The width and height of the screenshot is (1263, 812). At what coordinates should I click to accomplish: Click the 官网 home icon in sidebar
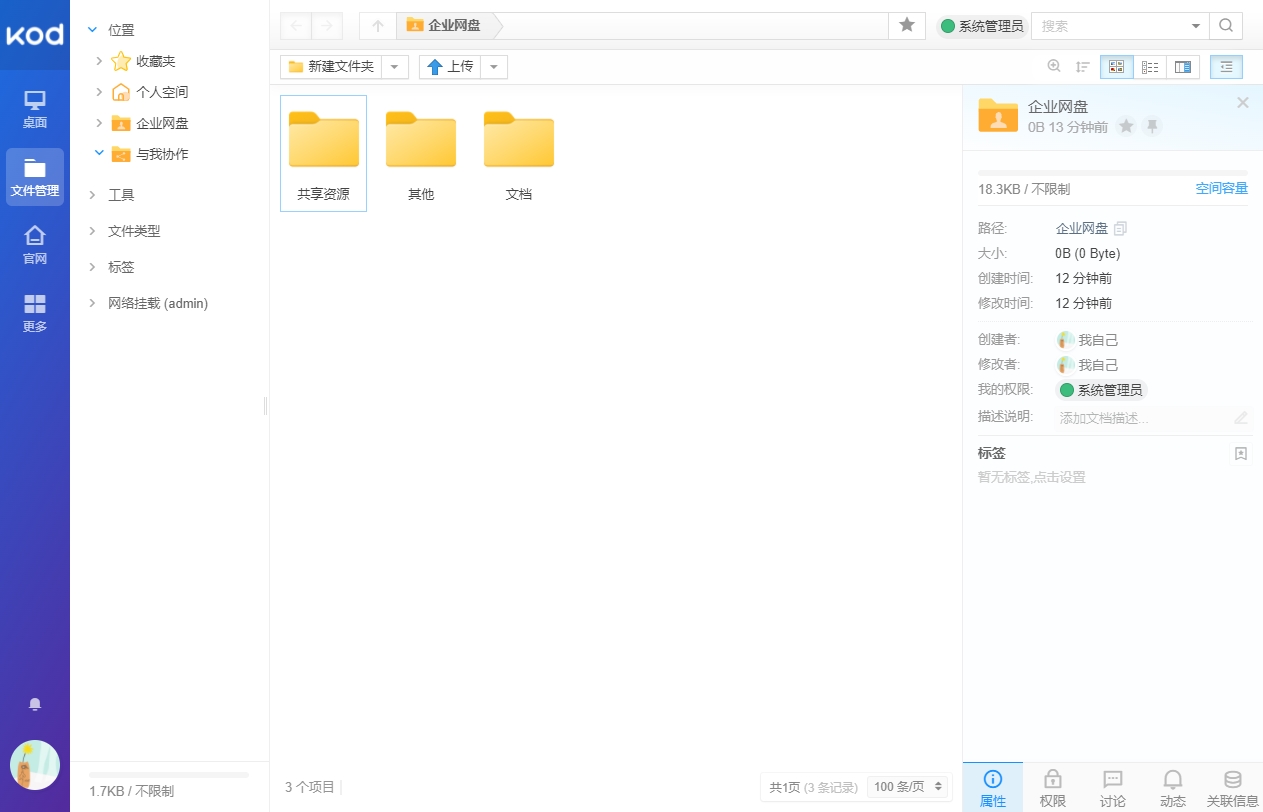click(x=35, y=244)
